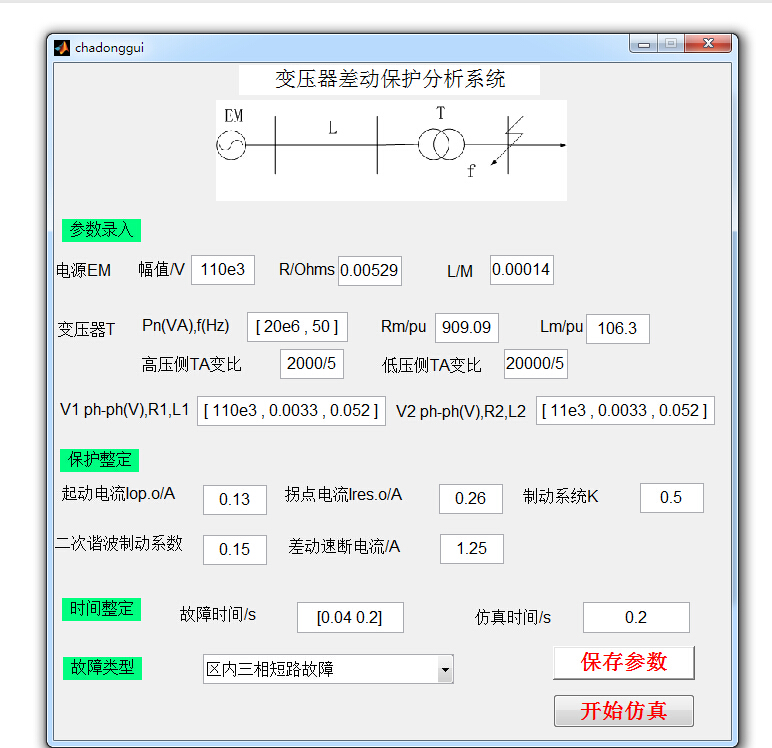This screenshot has height=748, width=772.
Task: Click the green 保护整定 section label
Action: [x=100, y=460]
